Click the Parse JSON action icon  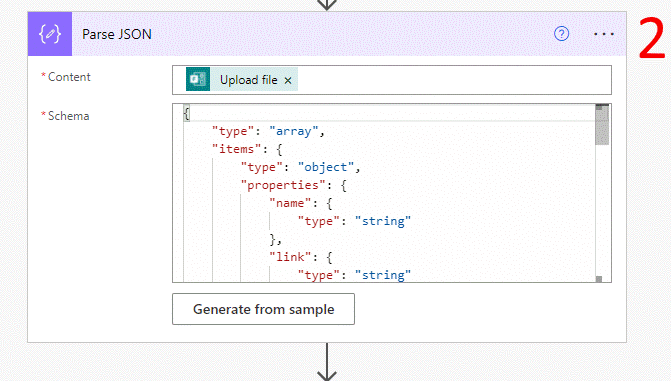pos(50,34)
